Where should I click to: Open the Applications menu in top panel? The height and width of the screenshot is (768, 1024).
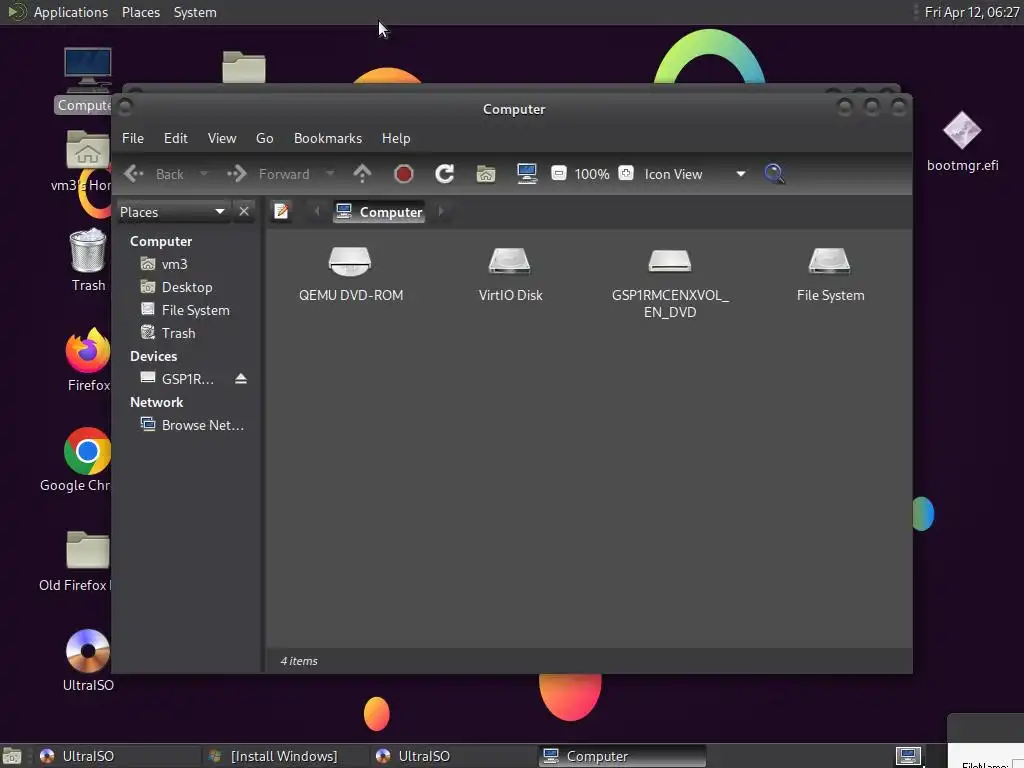pyautogui.click(x=71, y=12)
